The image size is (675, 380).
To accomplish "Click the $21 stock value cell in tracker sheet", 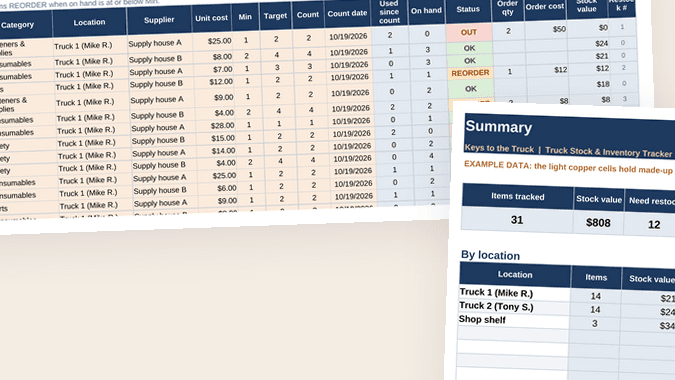I will pyautogui.click(x=589, y=56).
